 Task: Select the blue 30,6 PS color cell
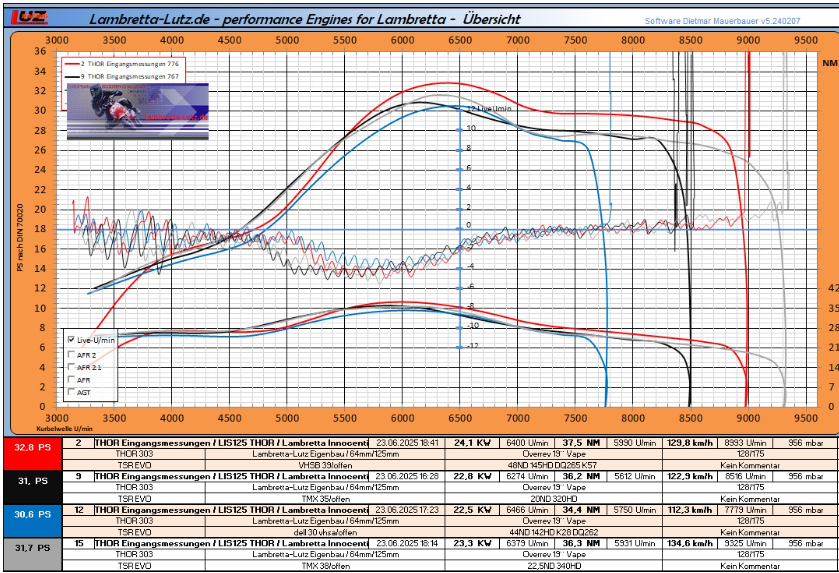(33, 520)
